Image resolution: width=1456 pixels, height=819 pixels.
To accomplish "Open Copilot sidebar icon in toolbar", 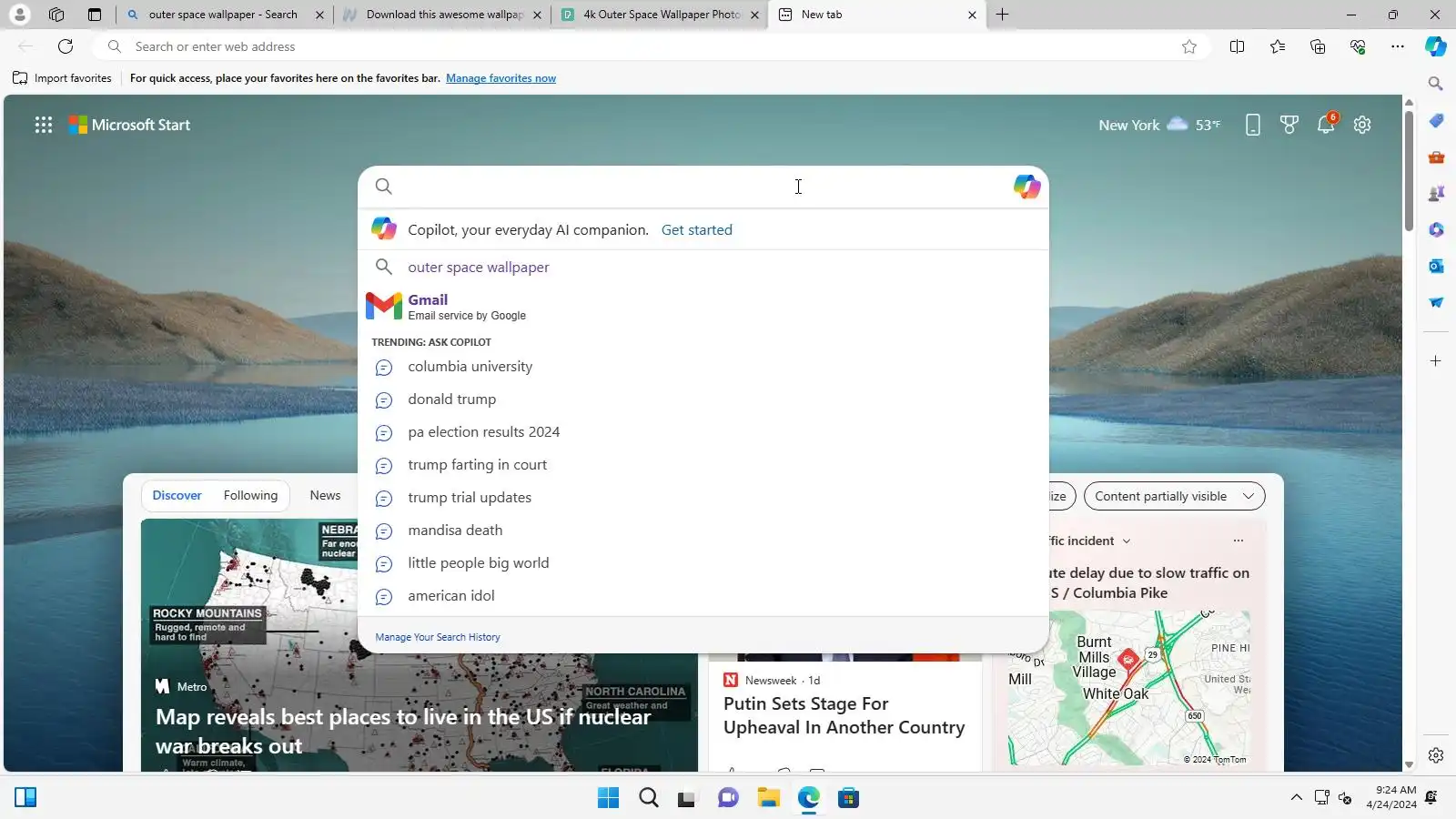I will tap(1436, 46).
